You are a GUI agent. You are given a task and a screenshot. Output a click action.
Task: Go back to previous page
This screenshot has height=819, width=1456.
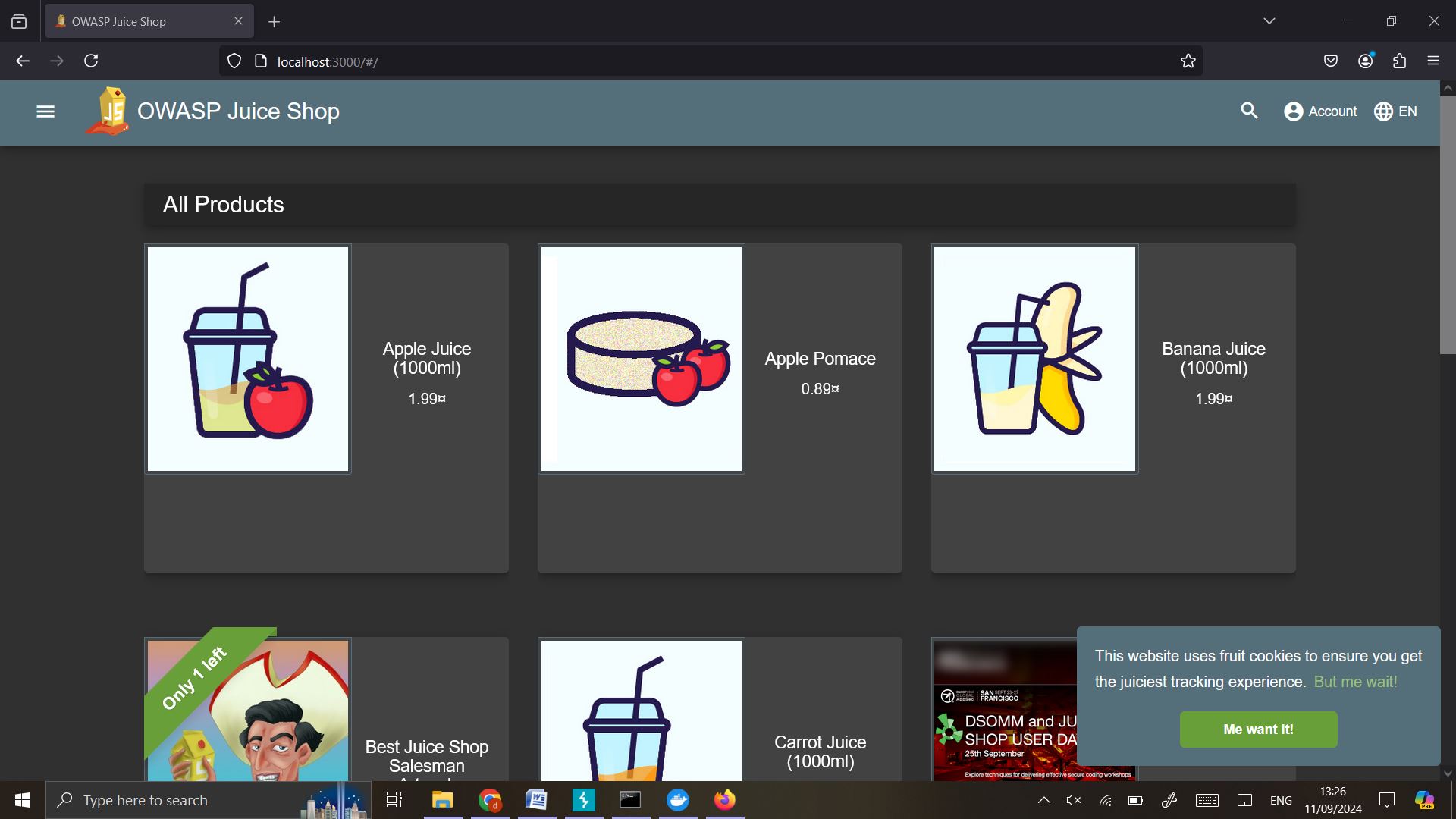(x=23, y=61)
